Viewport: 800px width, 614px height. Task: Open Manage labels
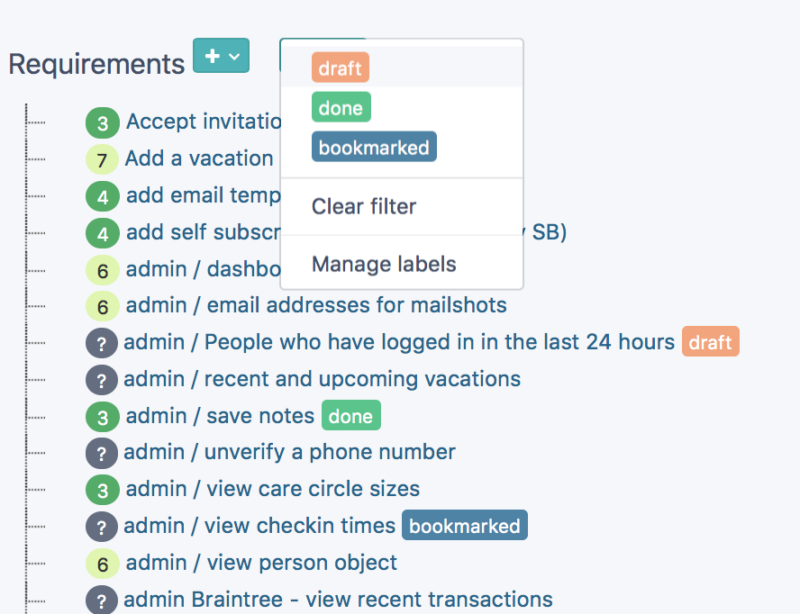(383, 265)
